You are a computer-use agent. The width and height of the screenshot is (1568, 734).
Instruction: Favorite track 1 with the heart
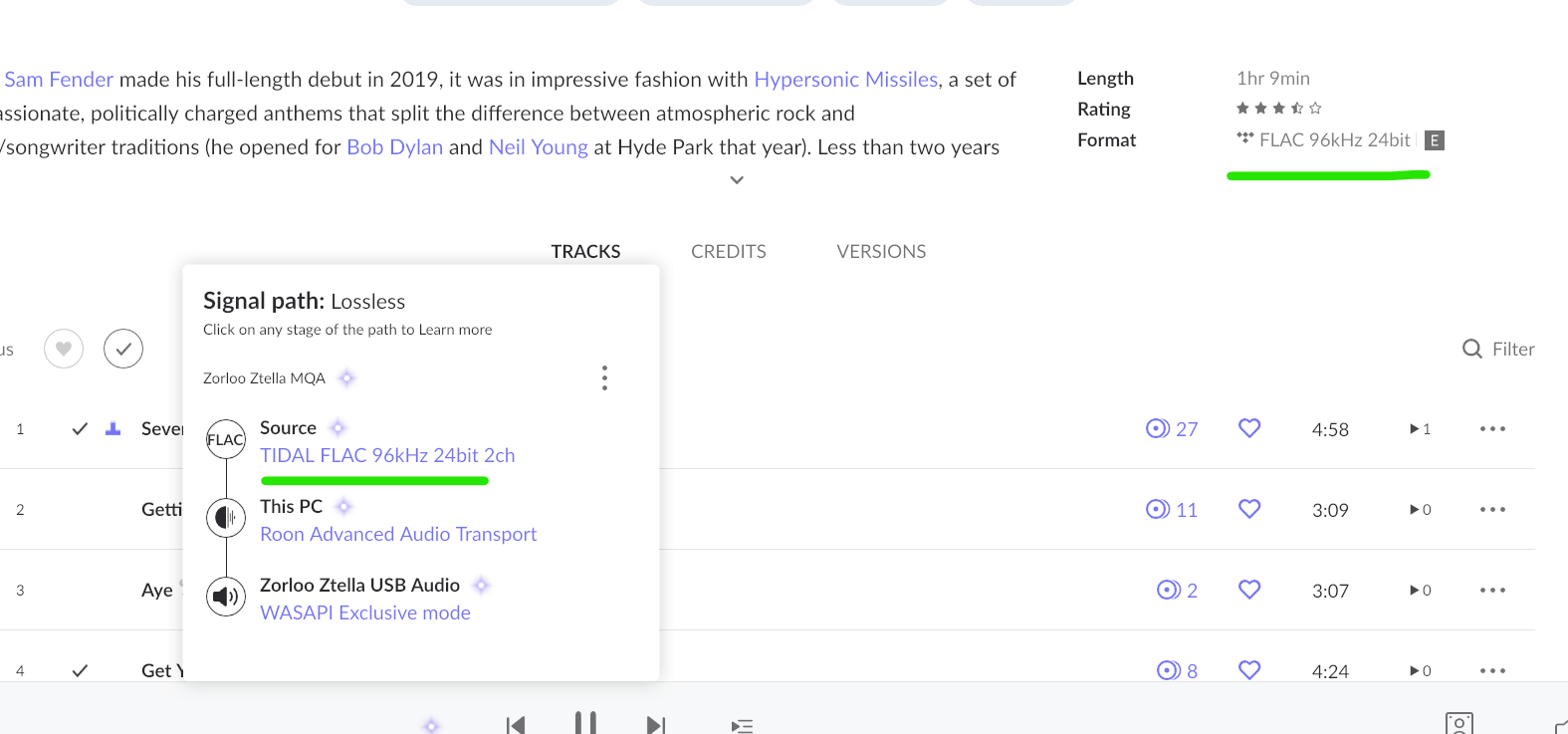[1249, 428]
